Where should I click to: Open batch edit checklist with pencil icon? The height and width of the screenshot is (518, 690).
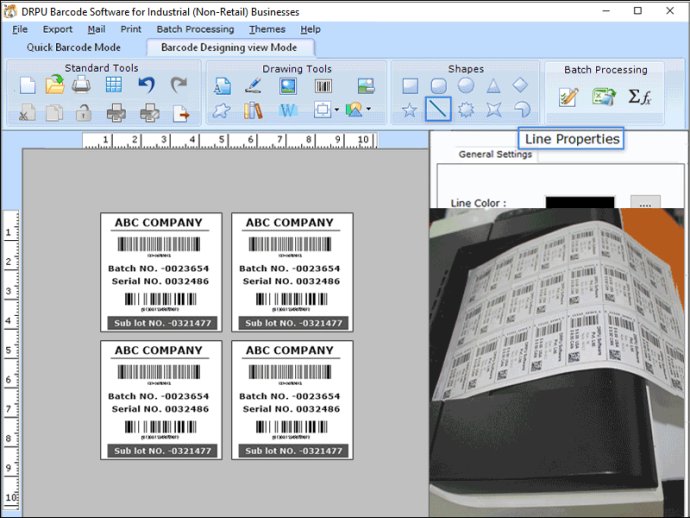(x=568, y=97)
